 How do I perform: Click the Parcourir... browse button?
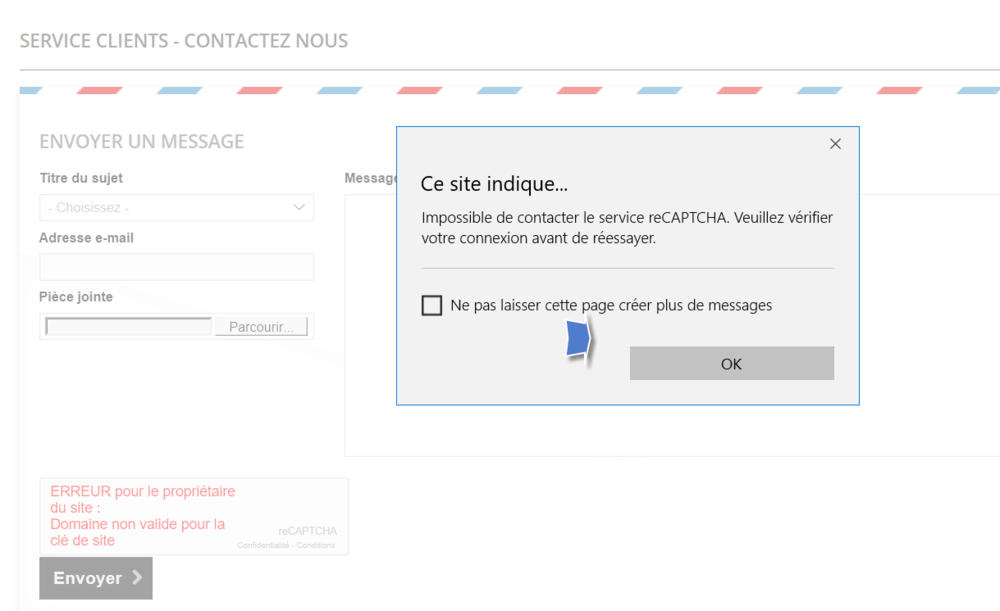point(261,327)
